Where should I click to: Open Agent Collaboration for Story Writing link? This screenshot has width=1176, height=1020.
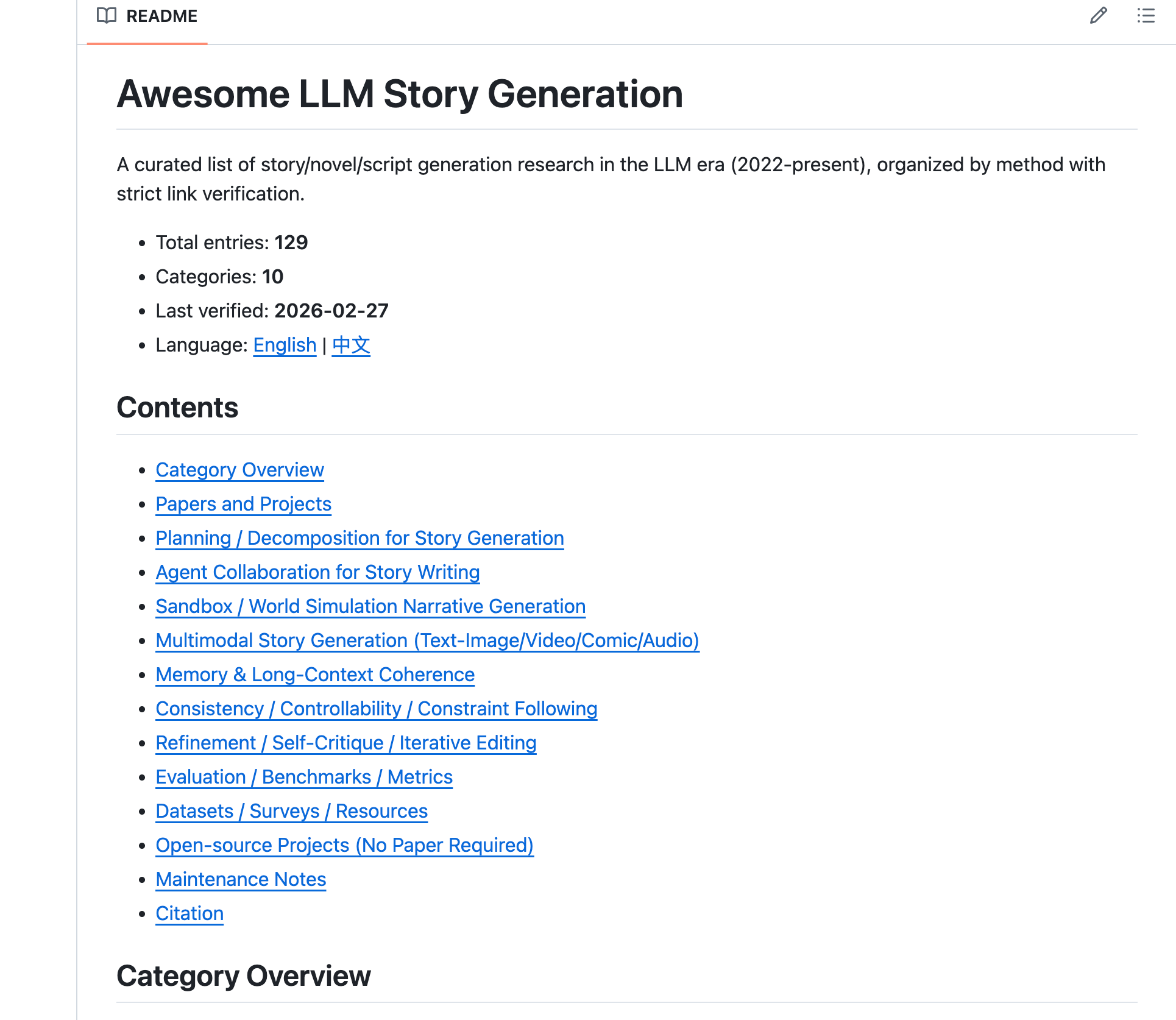317,572
